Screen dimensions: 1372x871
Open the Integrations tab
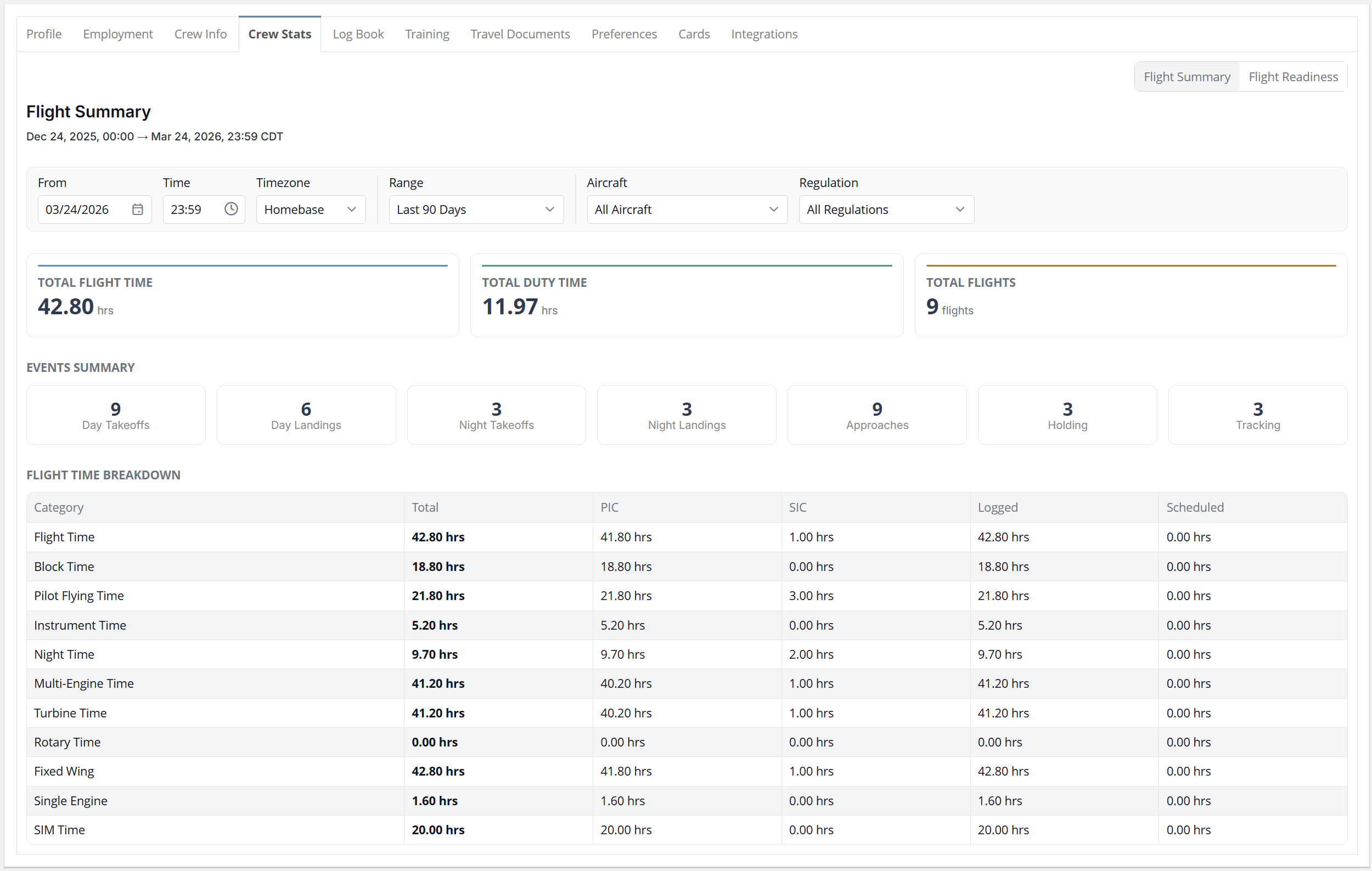click(763, 34)
